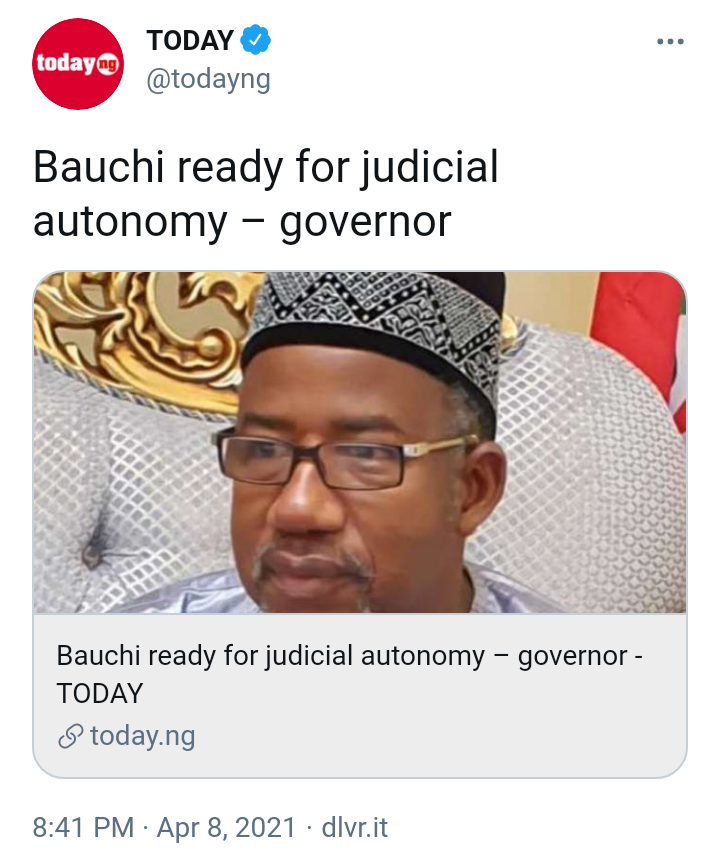
Task: Open the three-dot more options menu
Action: (670, 41)
